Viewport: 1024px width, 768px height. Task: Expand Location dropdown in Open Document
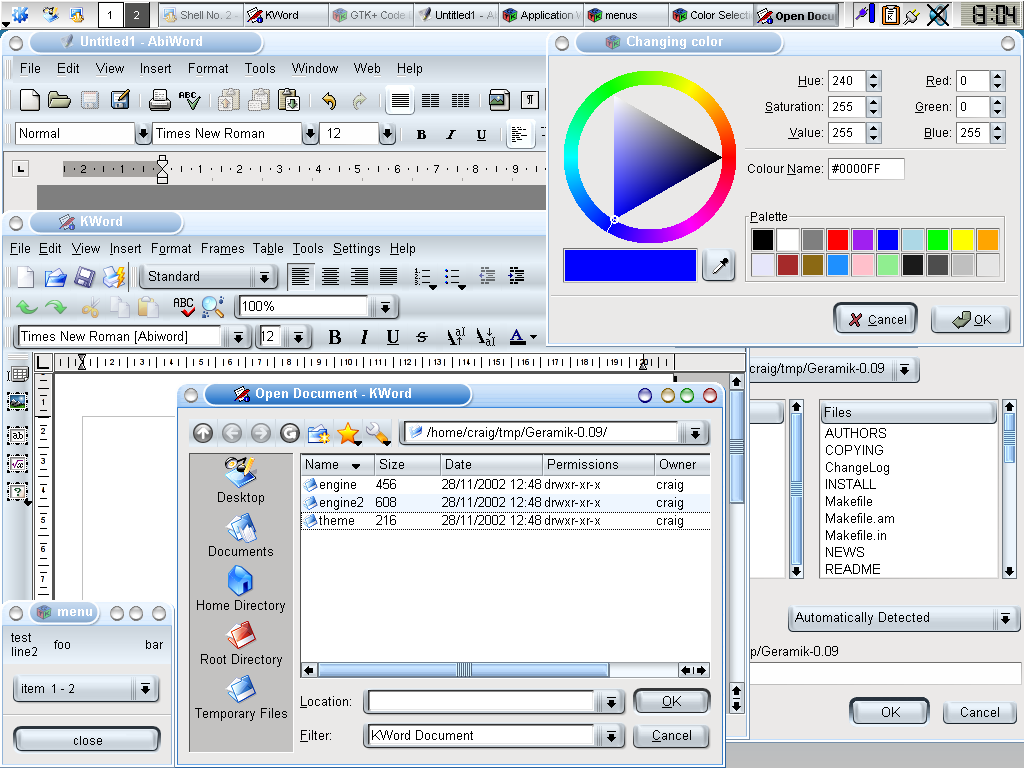tap(611, 702)
